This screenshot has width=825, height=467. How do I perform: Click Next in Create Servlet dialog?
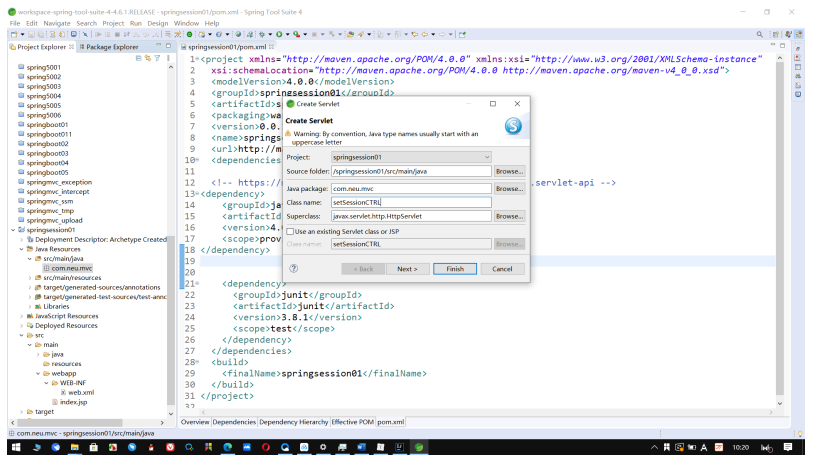click(x=407, y=269)
